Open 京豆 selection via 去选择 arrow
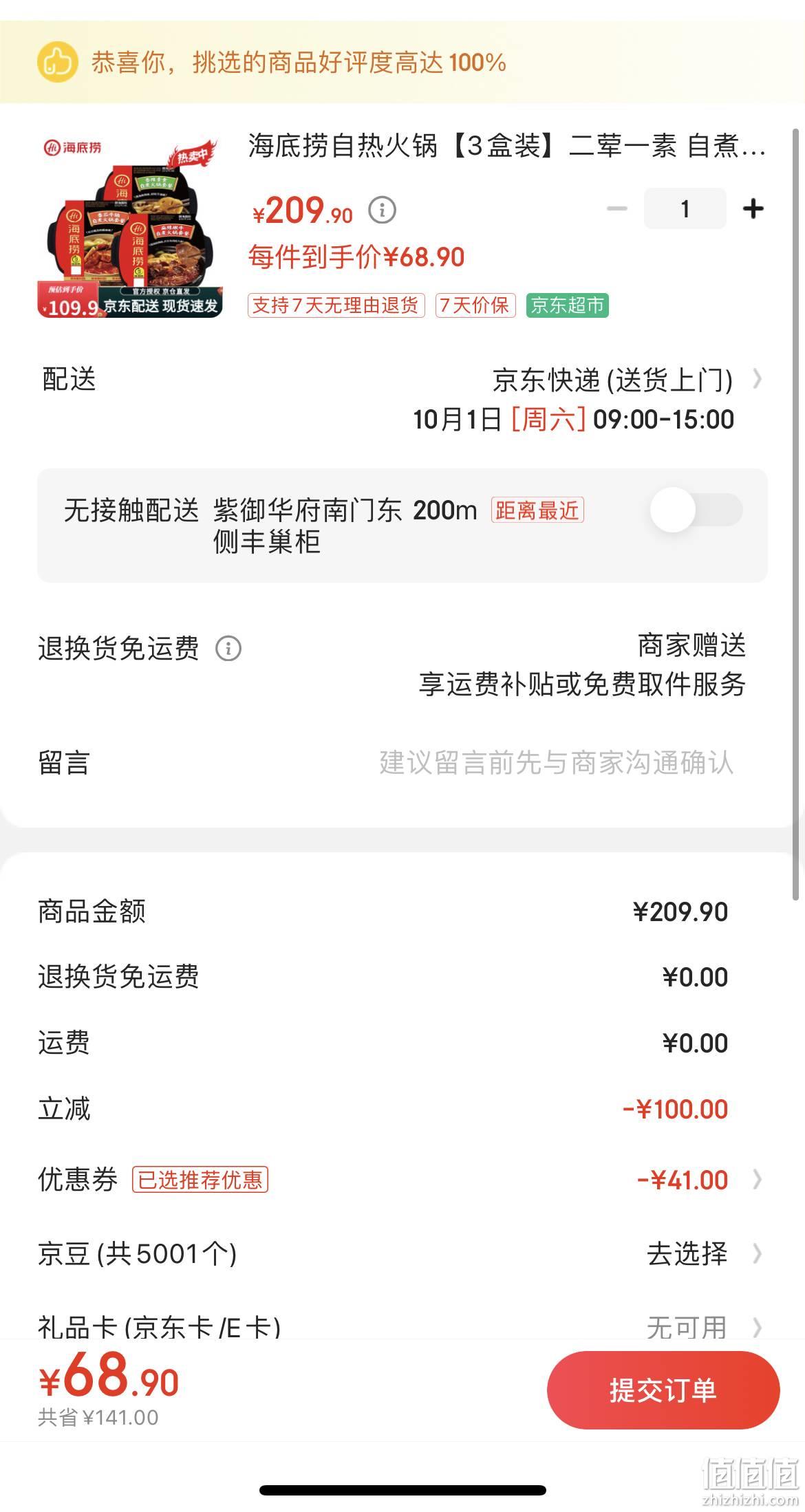 coord(758,1253)
